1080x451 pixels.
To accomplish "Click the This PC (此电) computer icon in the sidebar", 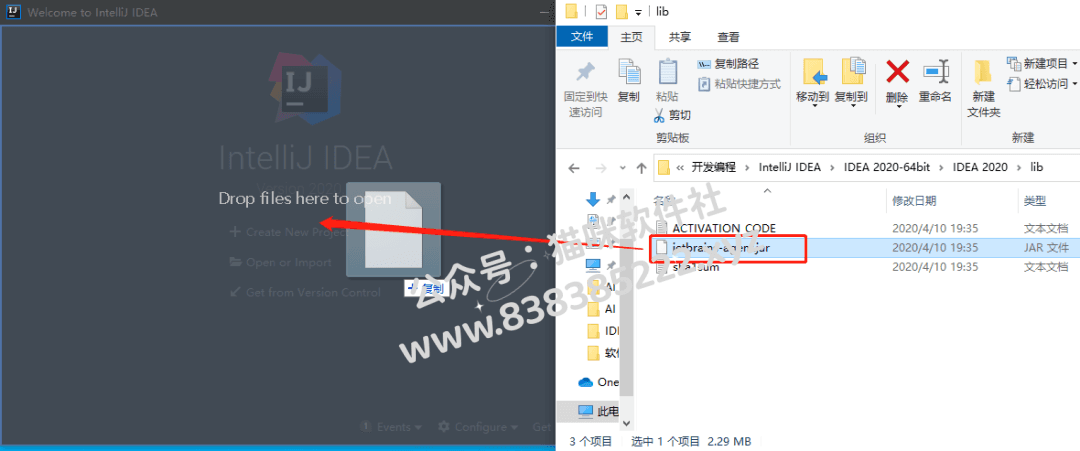I will click(585, 412).
